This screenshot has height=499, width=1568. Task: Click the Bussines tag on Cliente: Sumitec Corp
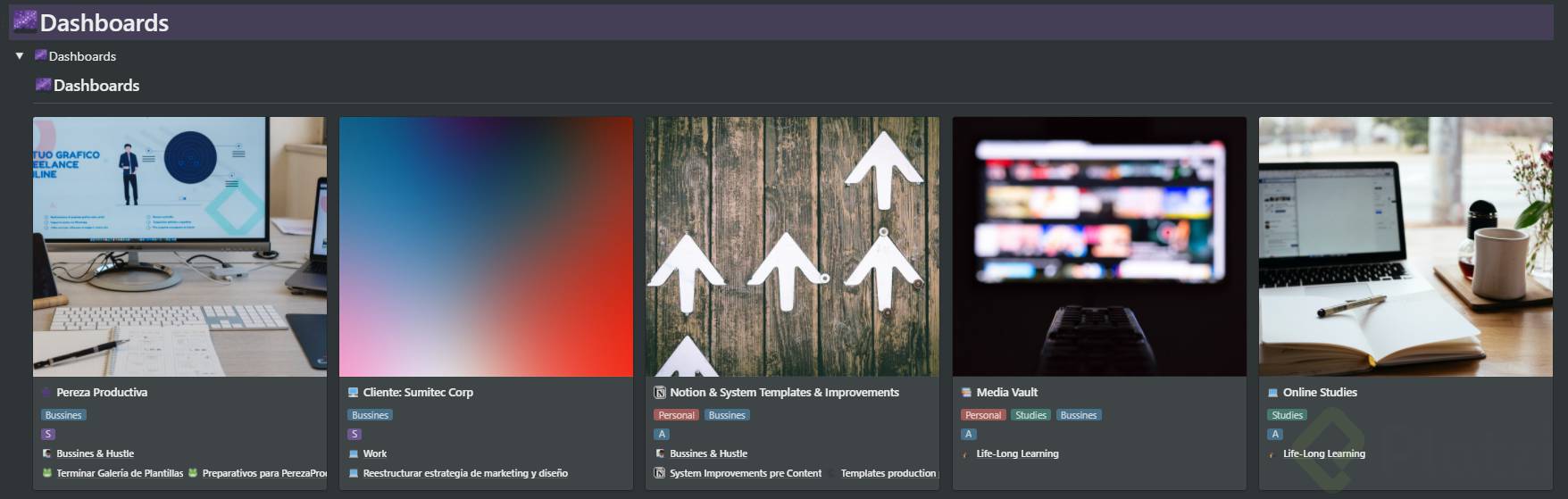pyautogui.click(x=370, y=415)
